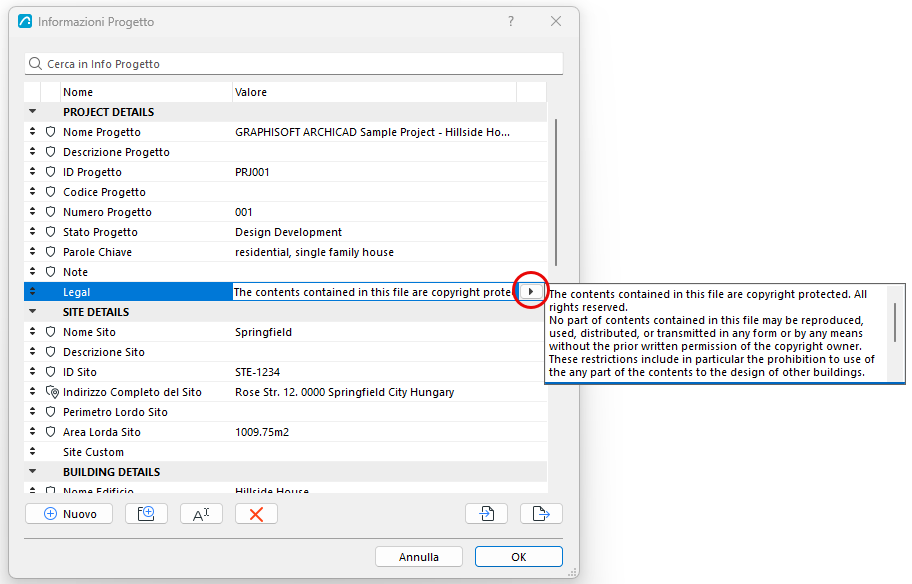Viewport: 912px width, 584px height.
Task: Confirm the dialog with OK
Action: [x=519, y=557]
